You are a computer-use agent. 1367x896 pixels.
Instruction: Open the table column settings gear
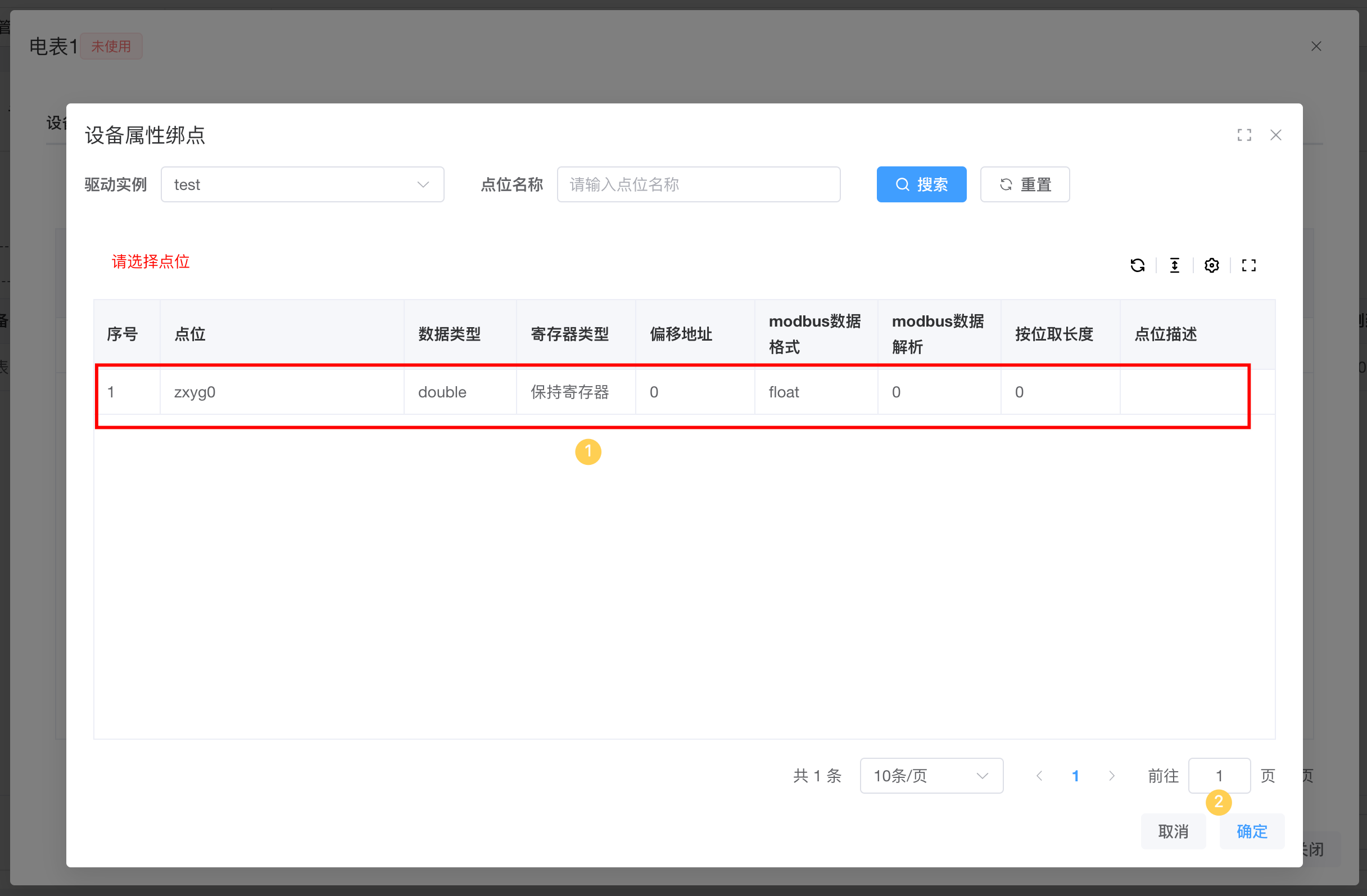1211,265
